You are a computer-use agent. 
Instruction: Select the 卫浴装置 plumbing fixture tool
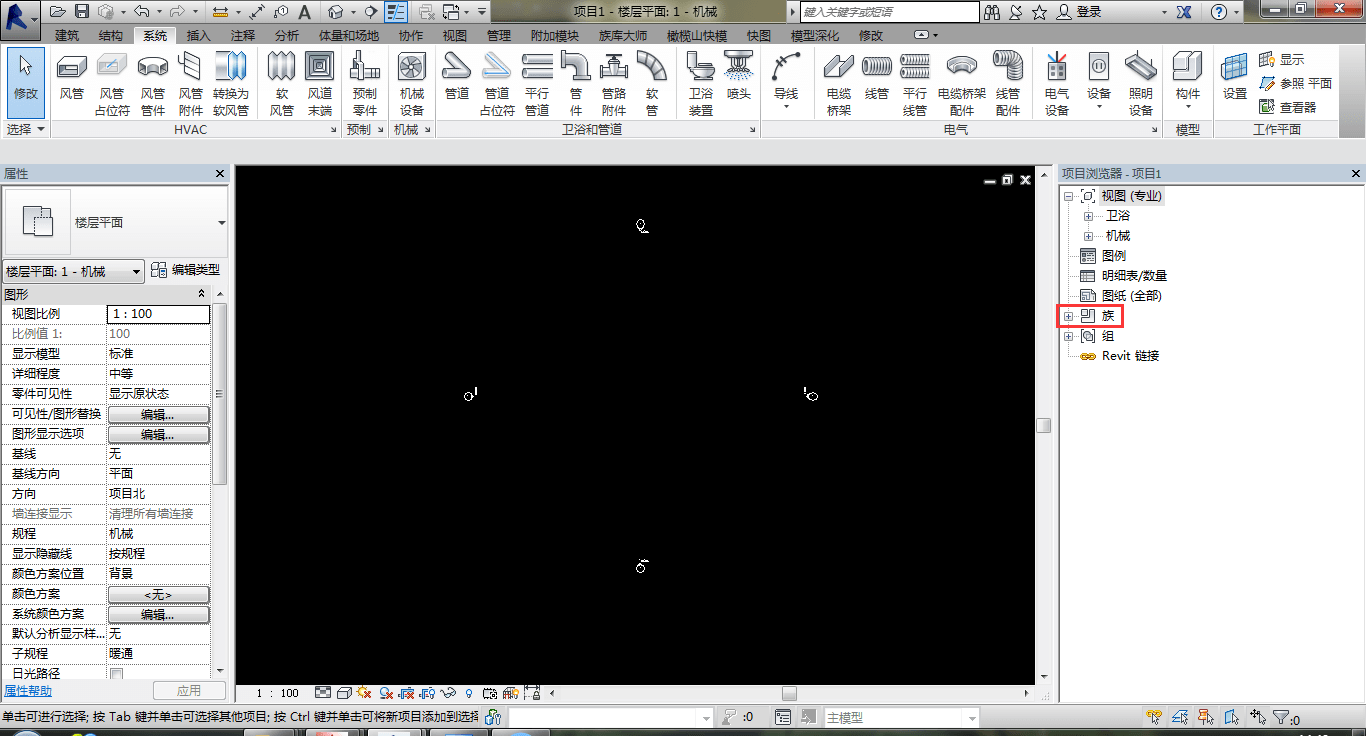tap(701, 83)
